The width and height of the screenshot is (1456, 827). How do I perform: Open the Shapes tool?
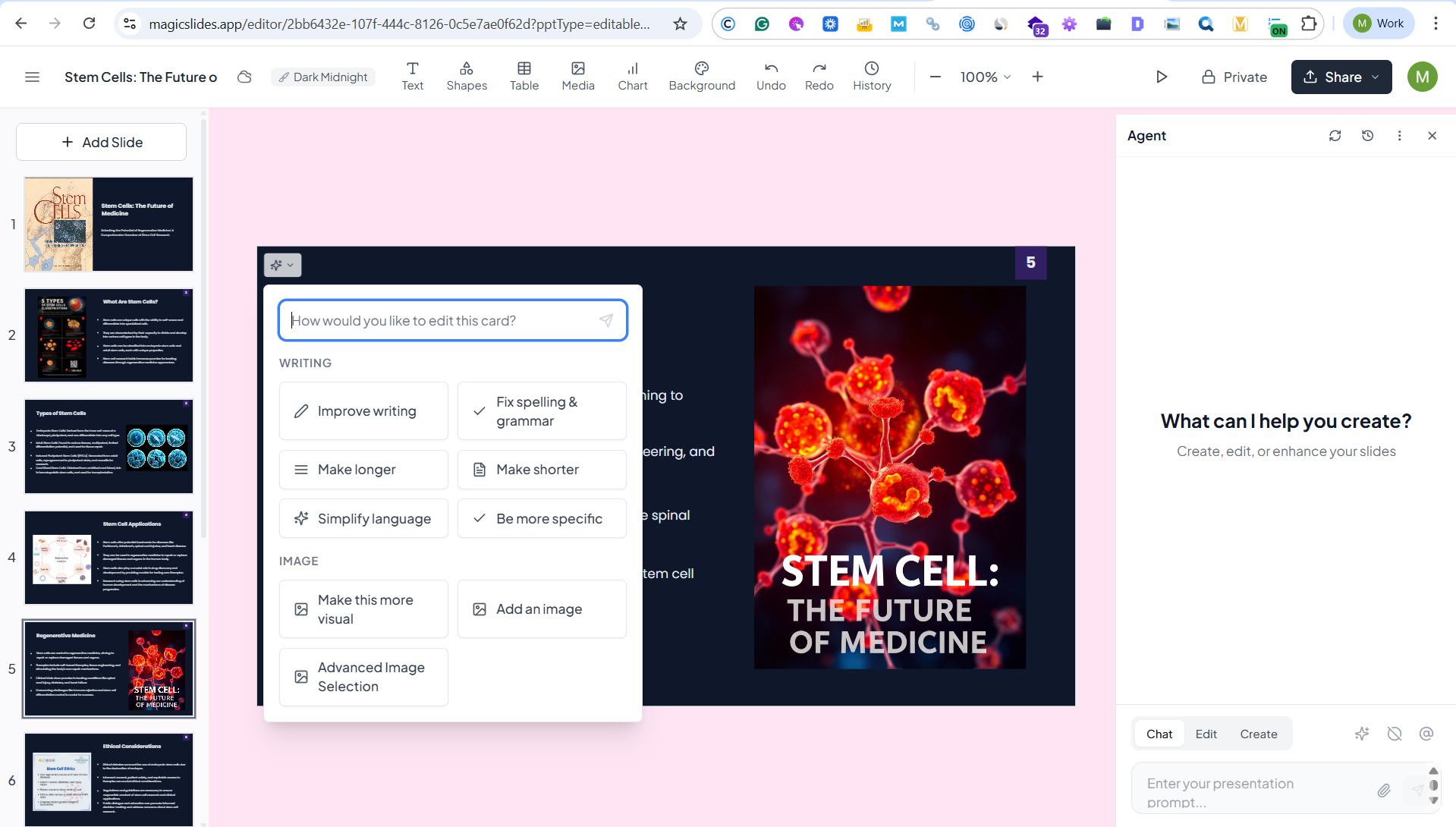click(x=466, y=77)
